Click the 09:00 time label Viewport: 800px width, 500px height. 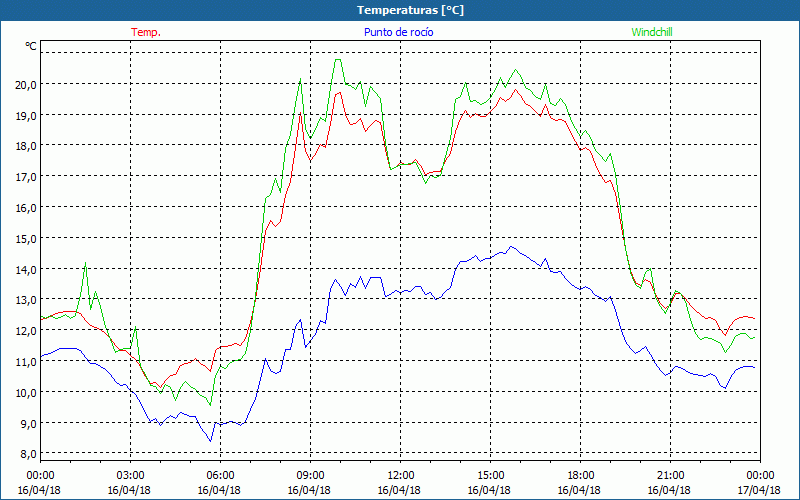click(310, 475)
